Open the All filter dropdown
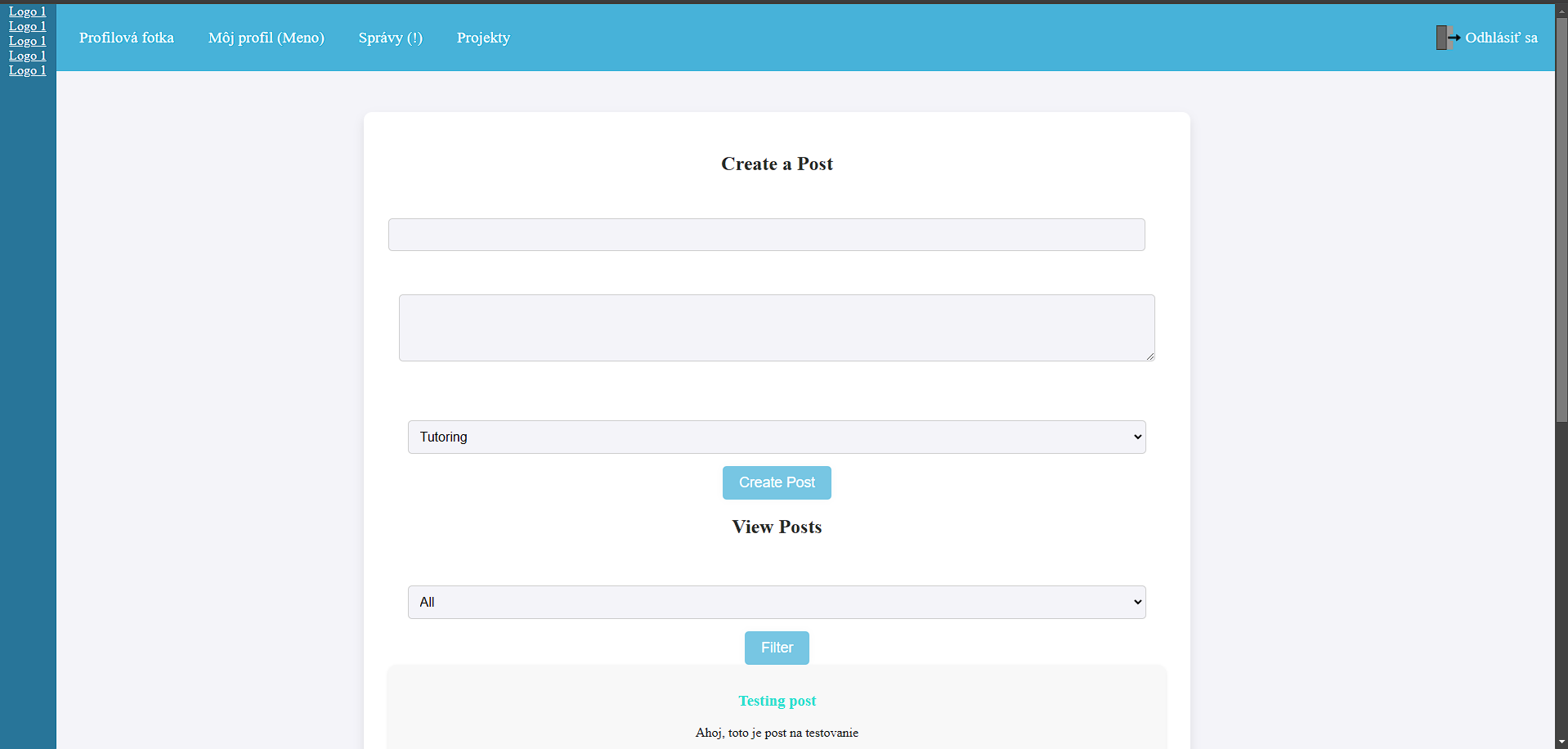The width and height of the screenshot is (1568, 749). (777, 603)
